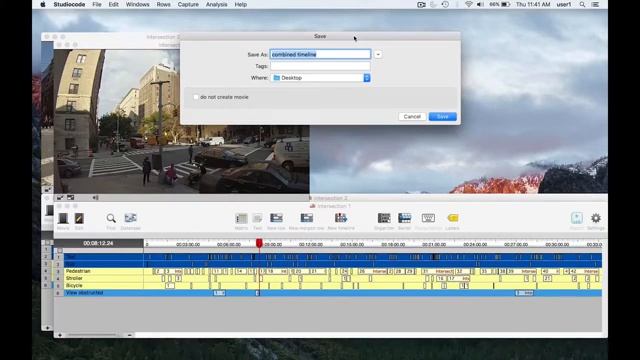Screen dimensions: 640x360
Task: Click the red playhead marker
Action: coord(259,243)
